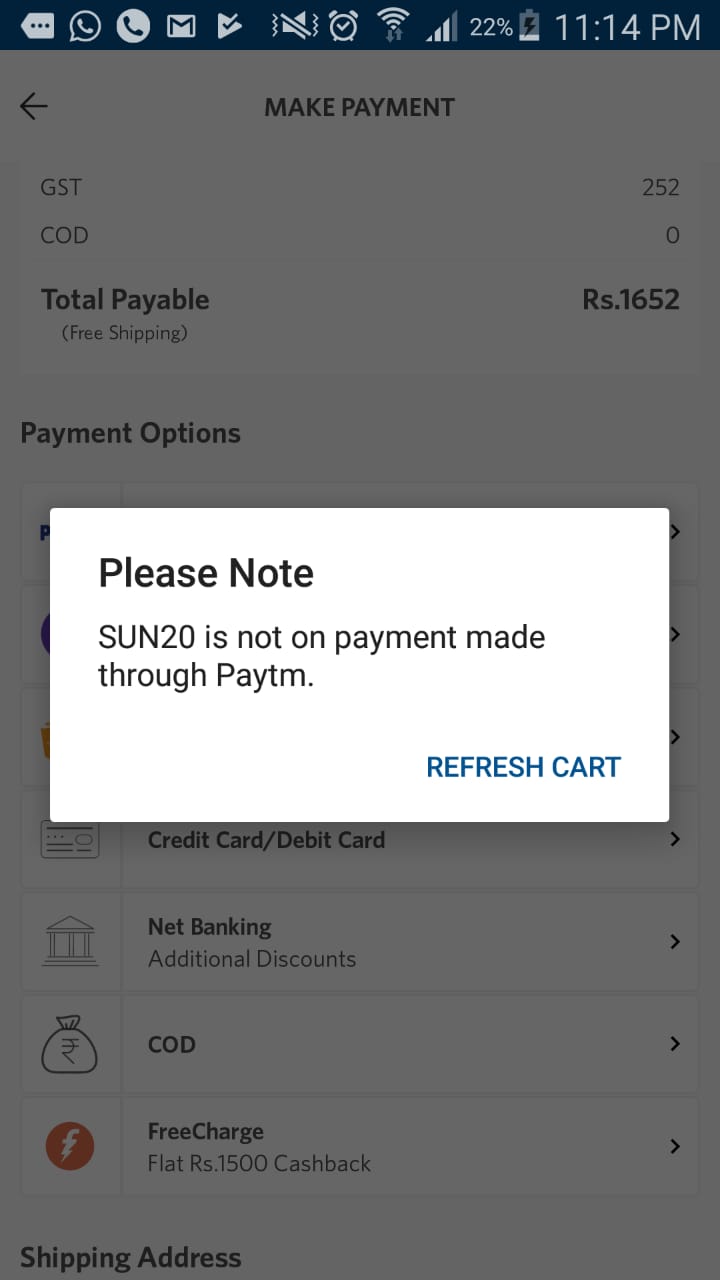
Task: Tap the COD rupee money bag icon
Action: point(69,1043)
